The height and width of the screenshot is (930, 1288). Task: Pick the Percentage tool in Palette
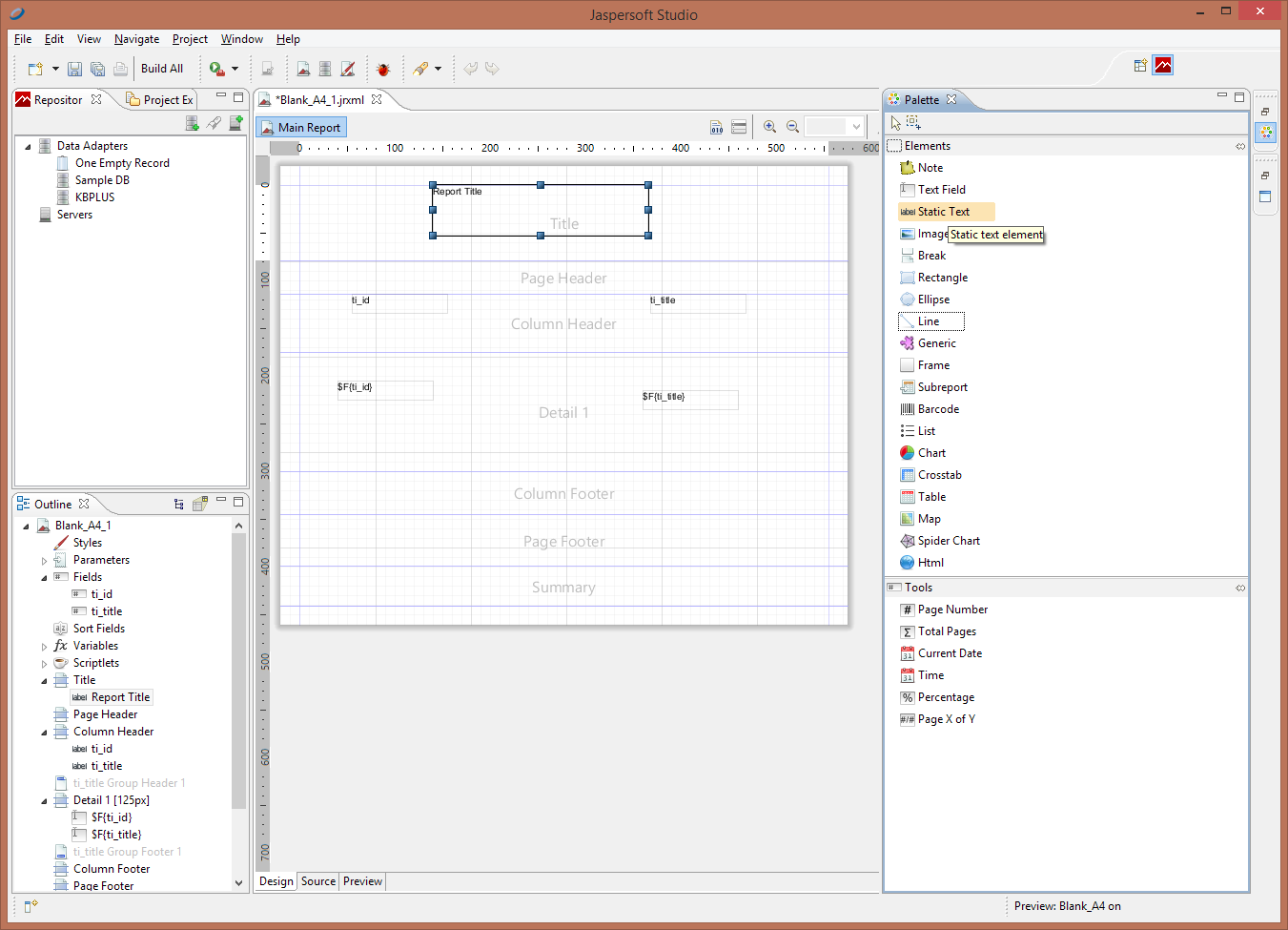[937, 697]
